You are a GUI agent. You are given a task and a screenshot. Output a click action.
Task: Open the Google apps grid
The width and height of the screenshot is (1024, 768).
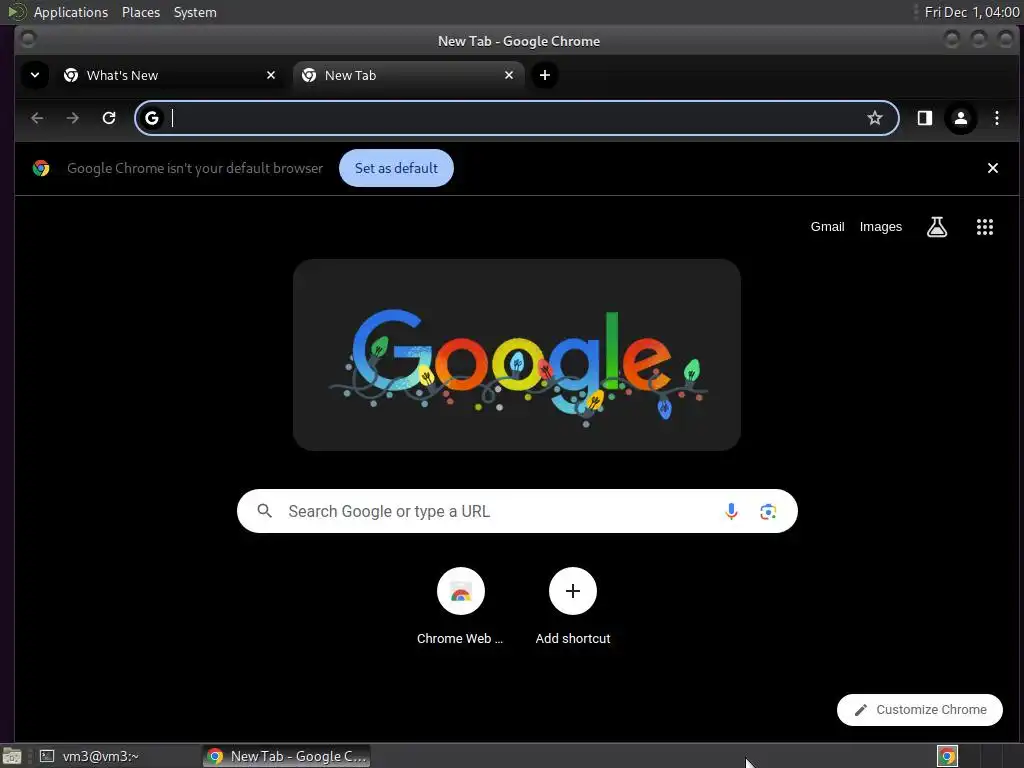point(985,227)
